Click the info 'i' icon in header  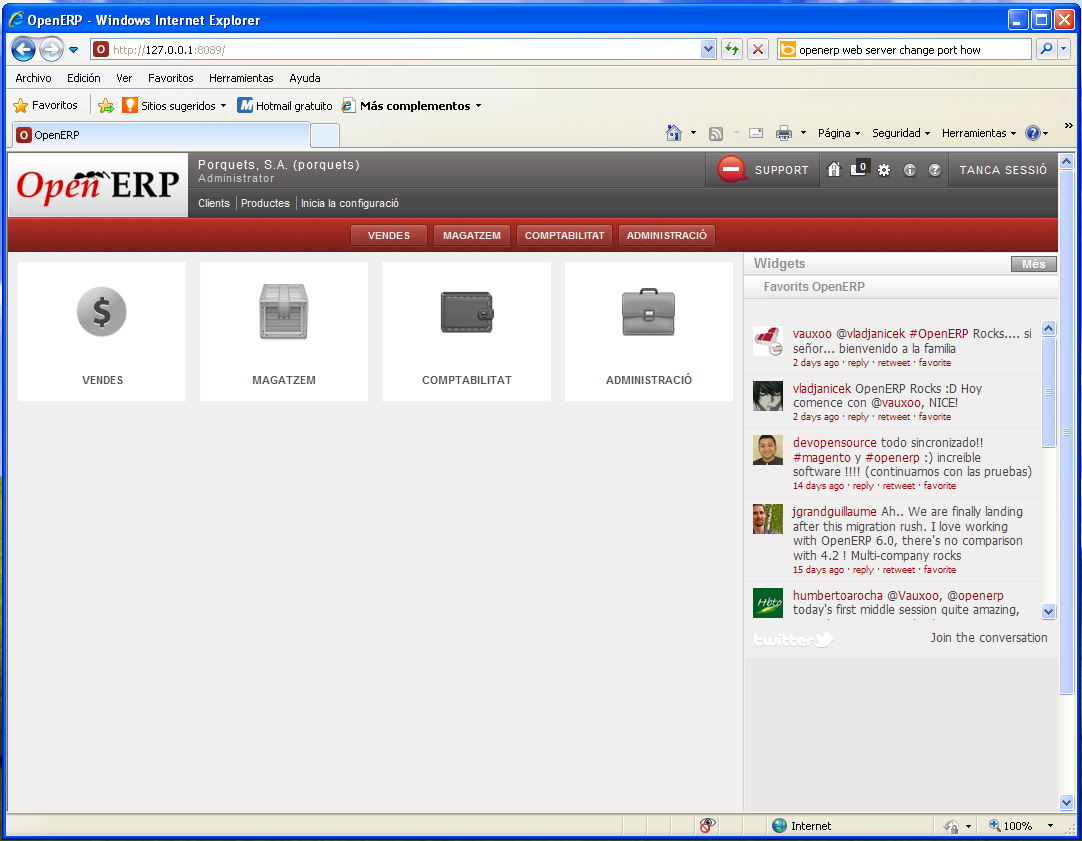pos(909,170)
